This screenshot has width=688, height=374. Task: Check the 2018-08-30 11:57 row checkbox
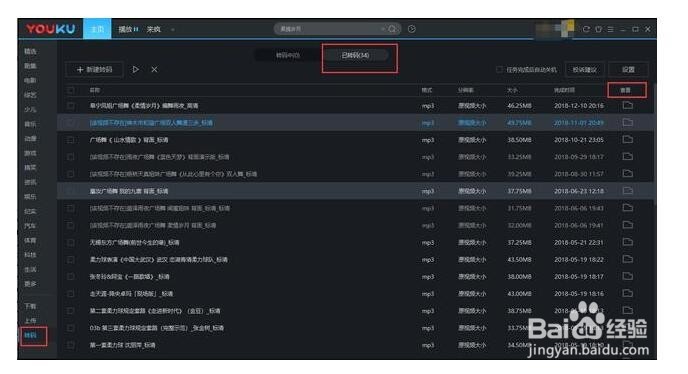[71, 174]
